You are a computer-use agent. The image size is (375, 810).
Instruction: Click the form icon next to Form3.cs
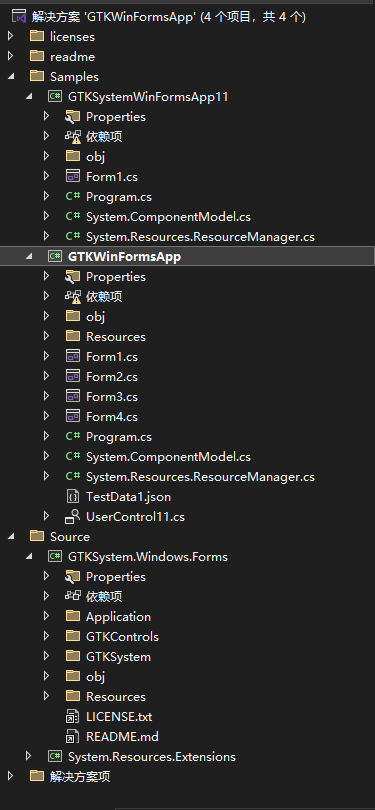click(x=73, y=397)
